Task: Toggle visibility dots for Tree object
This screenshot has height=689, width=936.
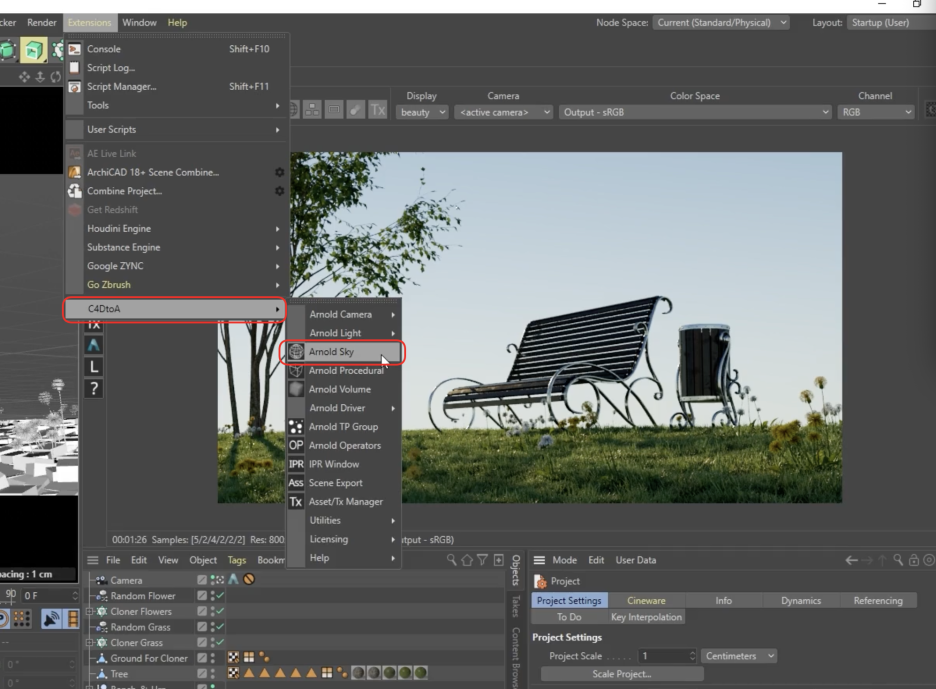Action: pyautogui.click(x=213, y=673)
